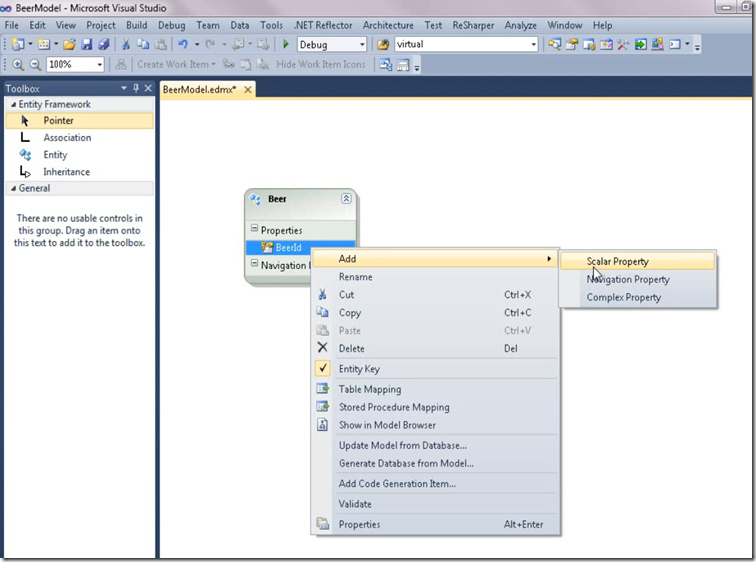Image resolution: width=756 pixels, height=562 pixels.
Task: Click the Stored Procedure Mapping menu icon
Action: (x=323, y=407)
